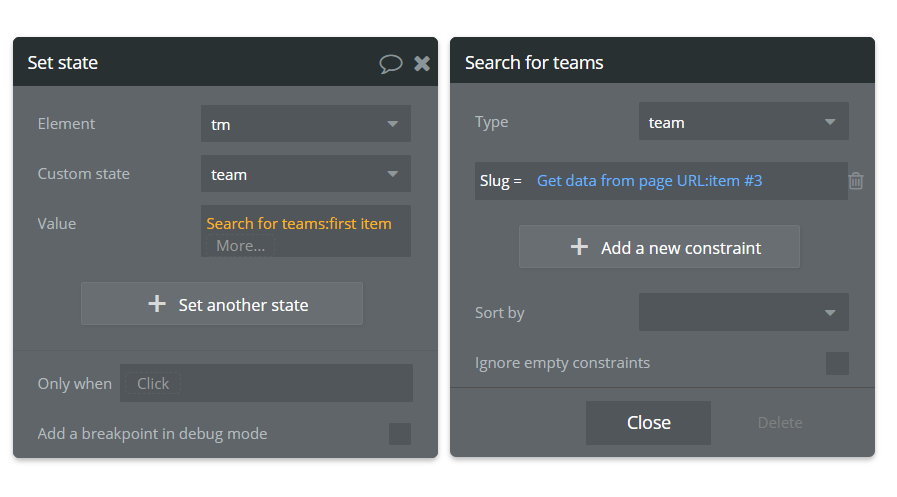Screen dimensions: 897x497
Task: Open the Custom state dropdown showing team
Action: point(305,174)
